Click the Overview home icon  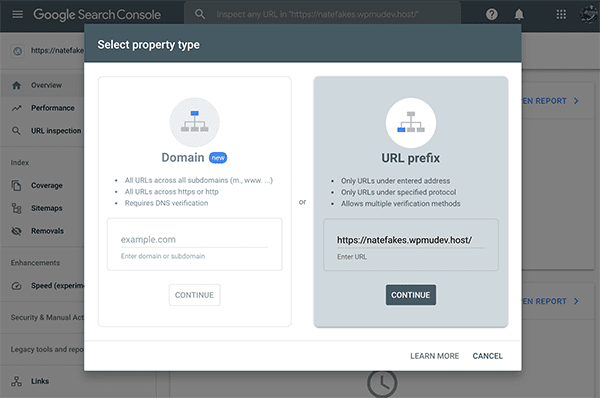click(16, 85)
